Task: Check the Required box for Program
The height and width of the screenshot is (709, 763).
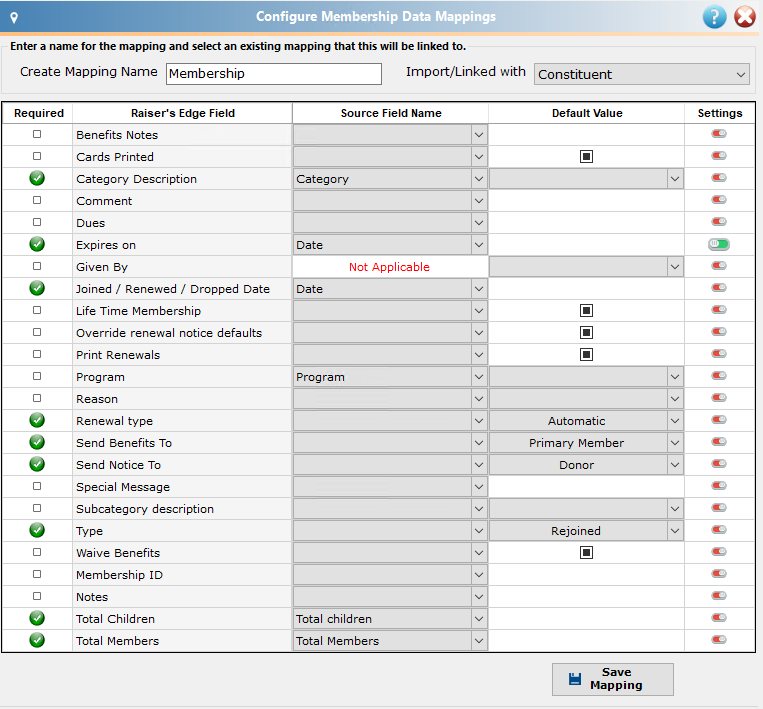Action: [37, 376]
